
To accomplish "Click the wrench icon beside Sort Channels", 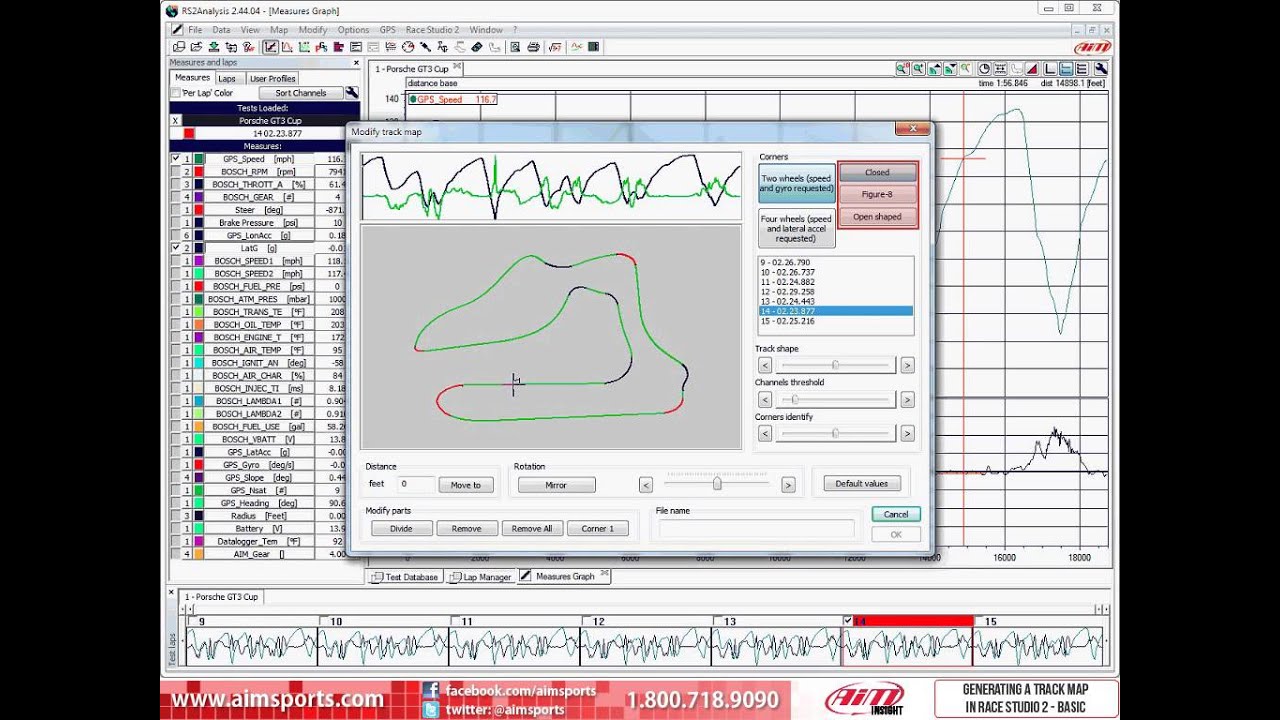I will (x=352, y=93).
